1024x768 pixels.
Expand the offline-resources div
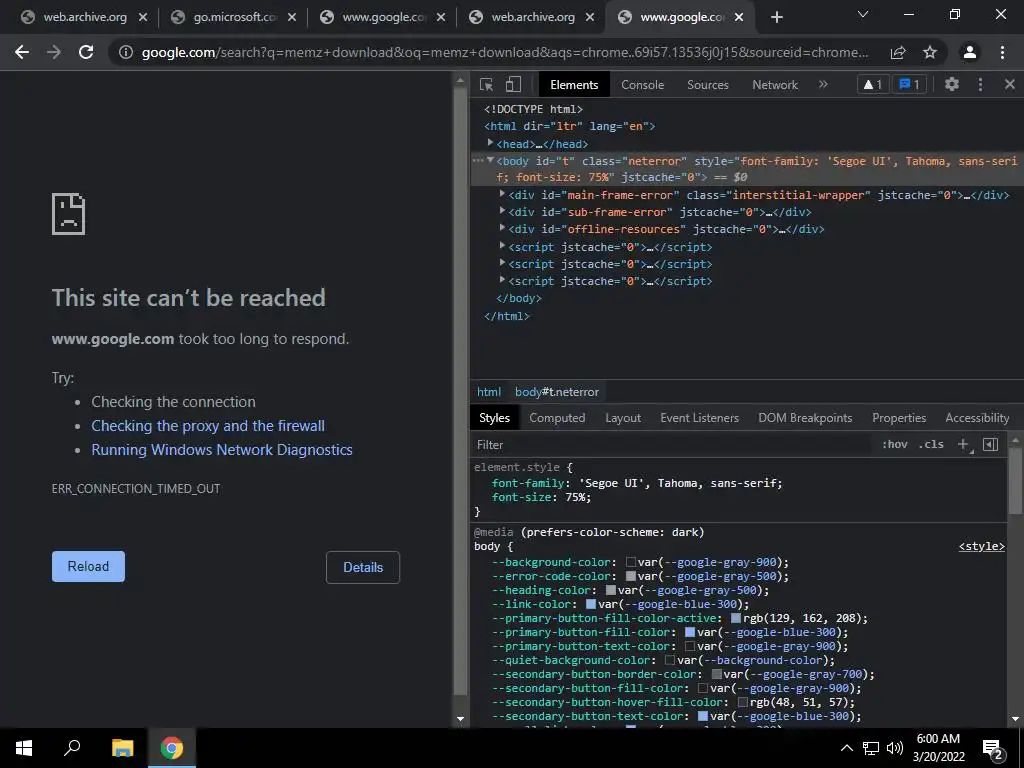502,228
